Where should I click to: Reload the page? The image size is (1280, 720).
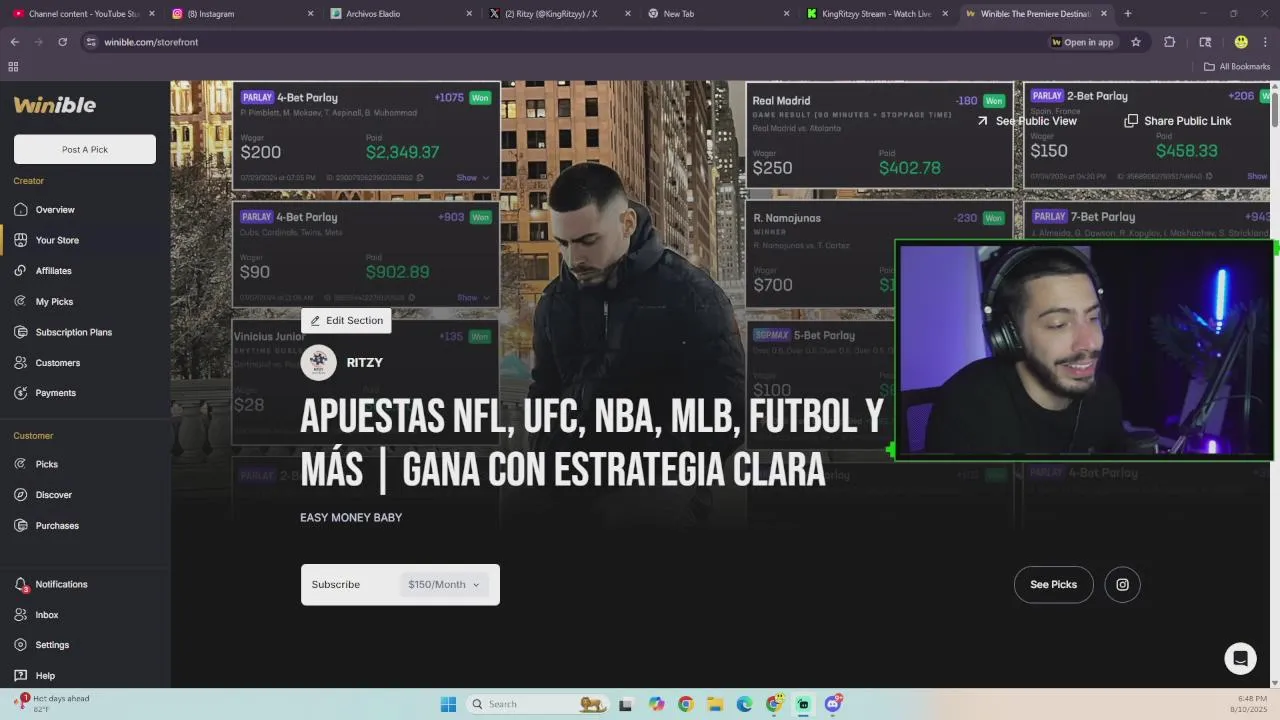point(63,42)
